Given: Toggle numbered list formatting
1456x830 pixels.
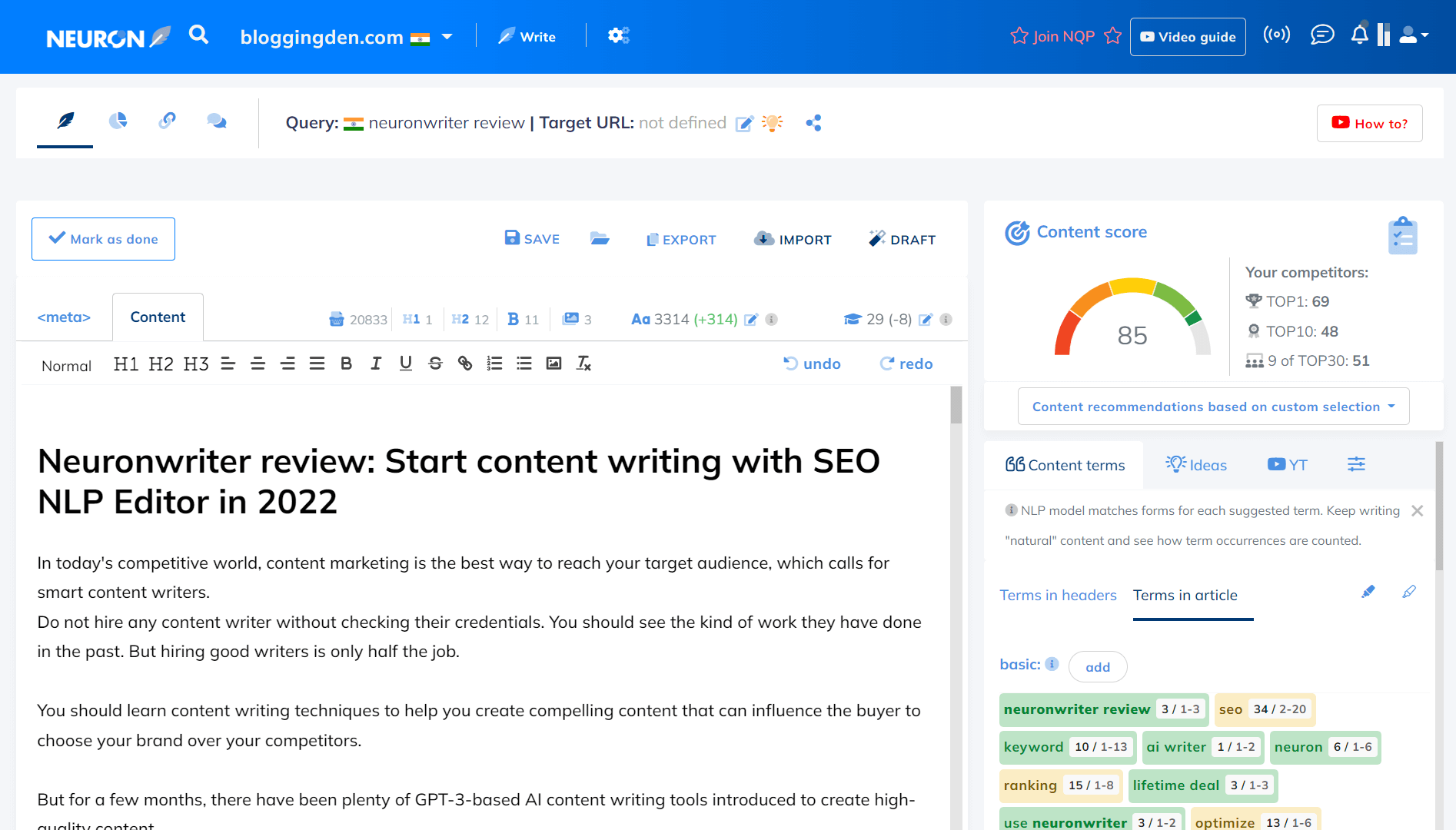Looking at the screenshot, I should pyautogui.click(x=494, y=364).
